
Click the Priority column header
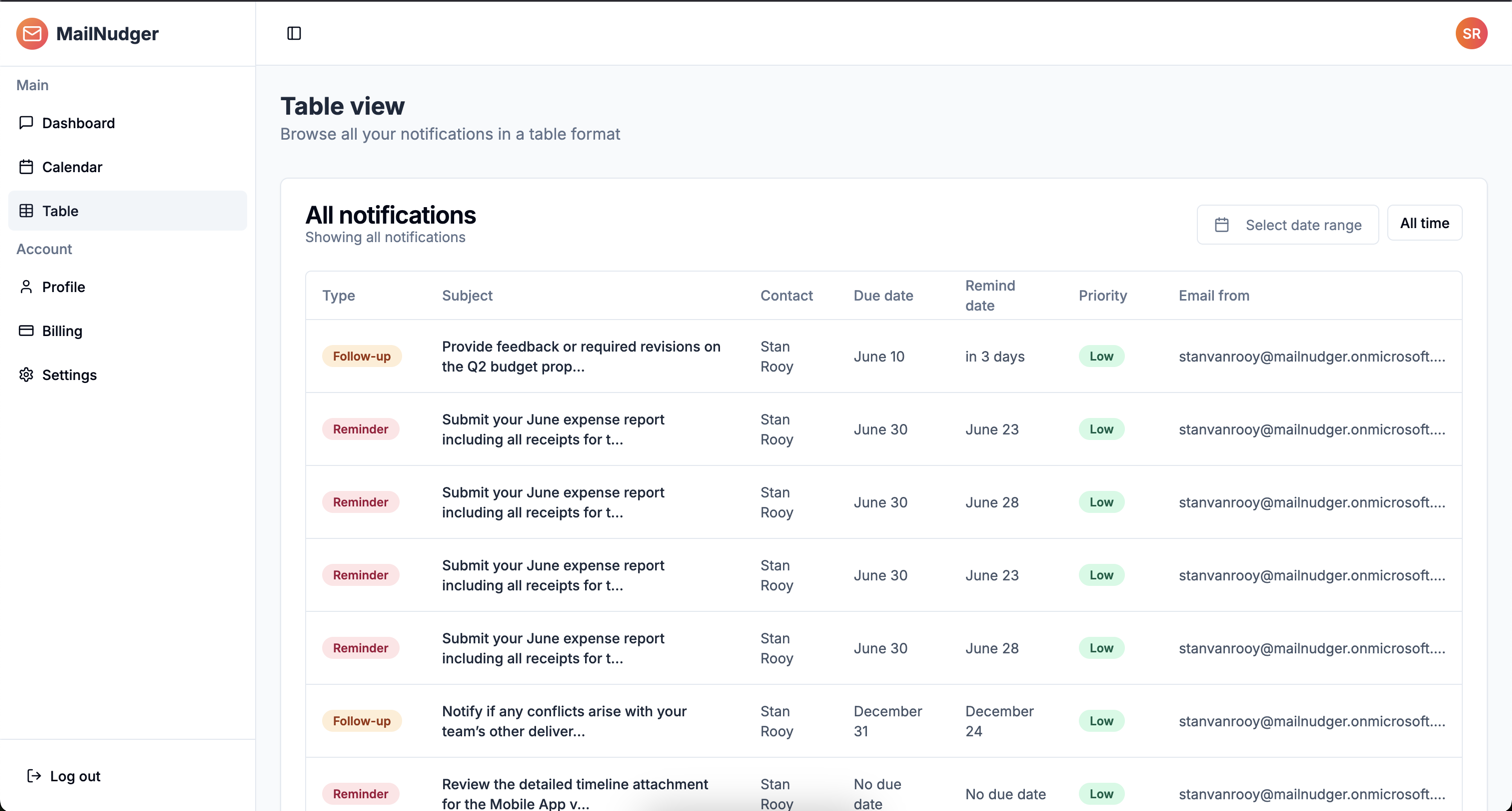click(x=1102, y=296)
